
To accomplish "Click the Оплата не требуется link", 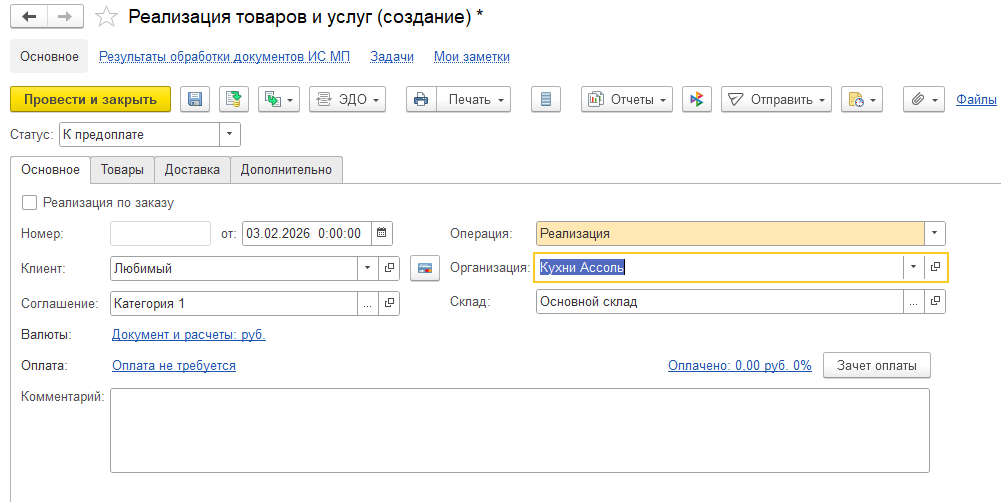I will click(x=174, y=366).
